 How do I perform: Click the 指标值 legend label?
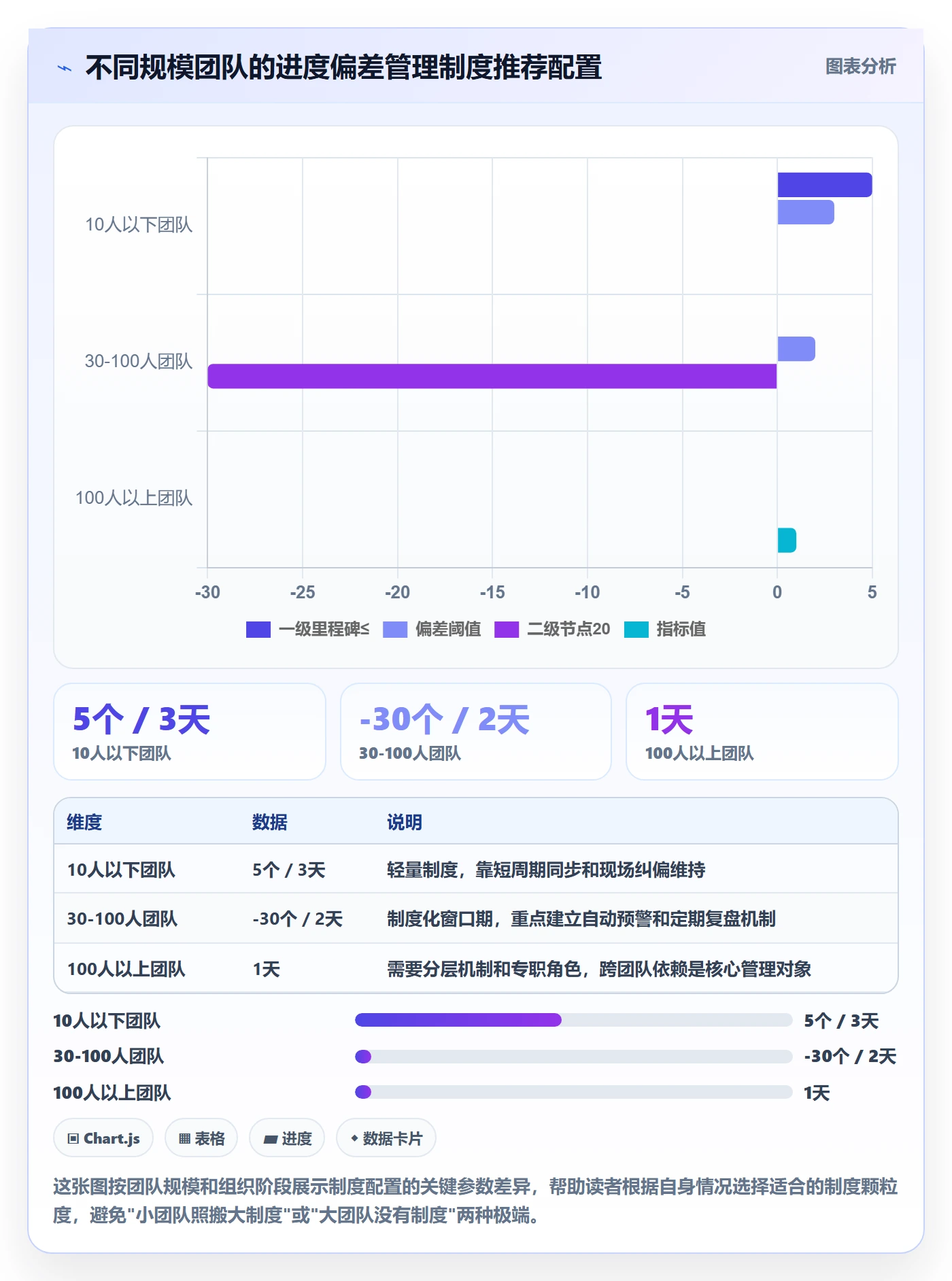(681, 630)
